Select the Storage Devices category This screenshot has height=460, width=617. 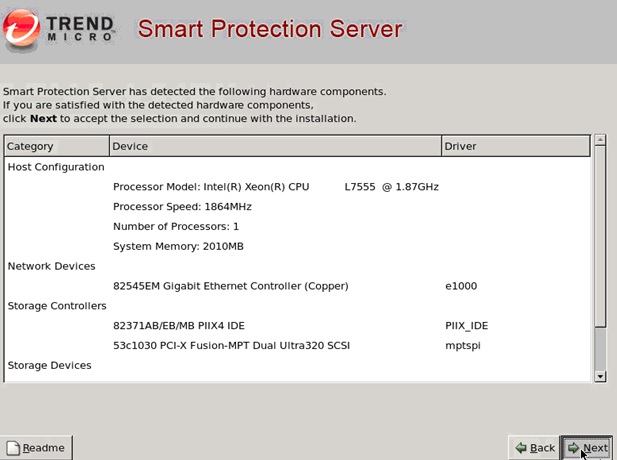point(50,365)
